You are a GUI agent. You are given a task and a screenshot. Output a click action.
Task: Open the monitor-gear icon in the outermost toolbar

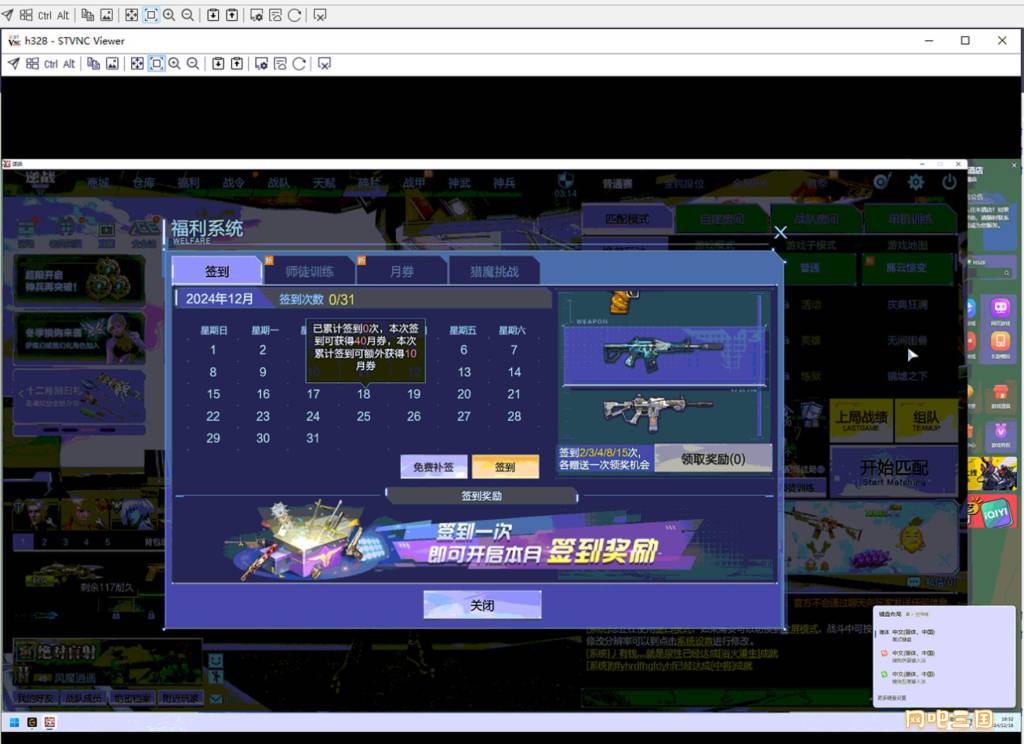click(257, 15)
